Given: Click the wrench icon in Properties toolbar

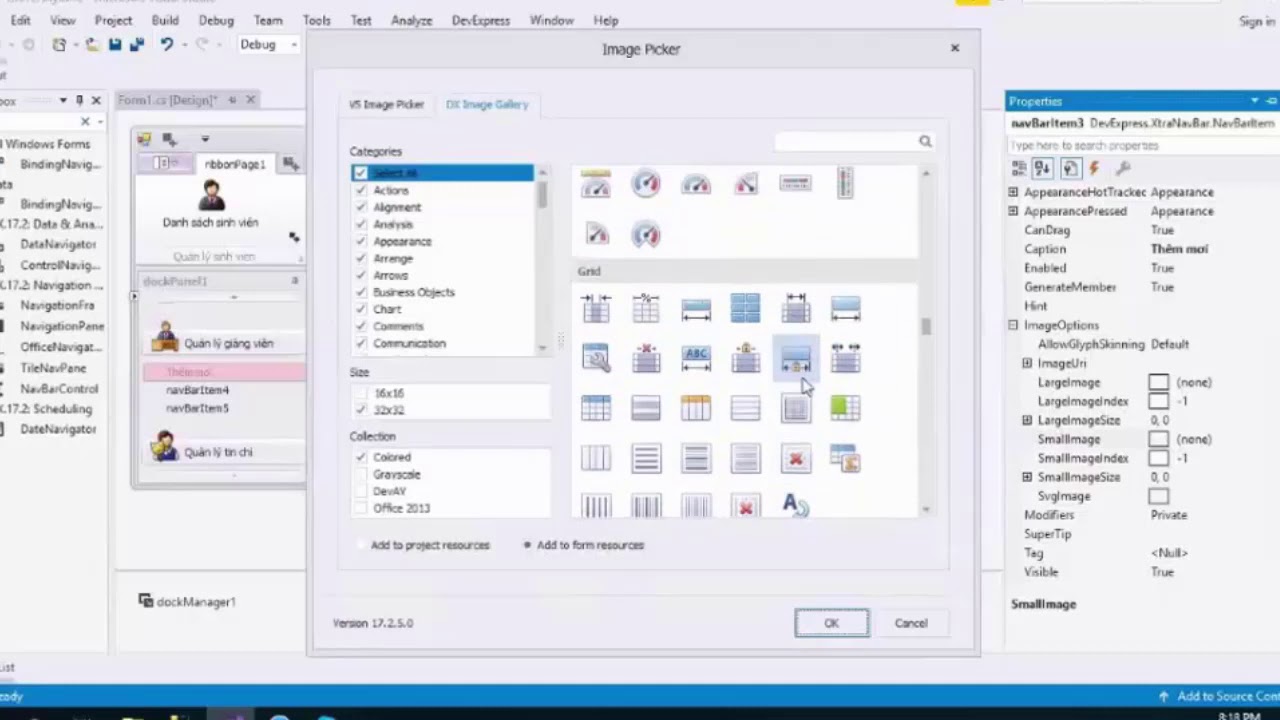Looking at the screenshot, I should (1122, 168).
